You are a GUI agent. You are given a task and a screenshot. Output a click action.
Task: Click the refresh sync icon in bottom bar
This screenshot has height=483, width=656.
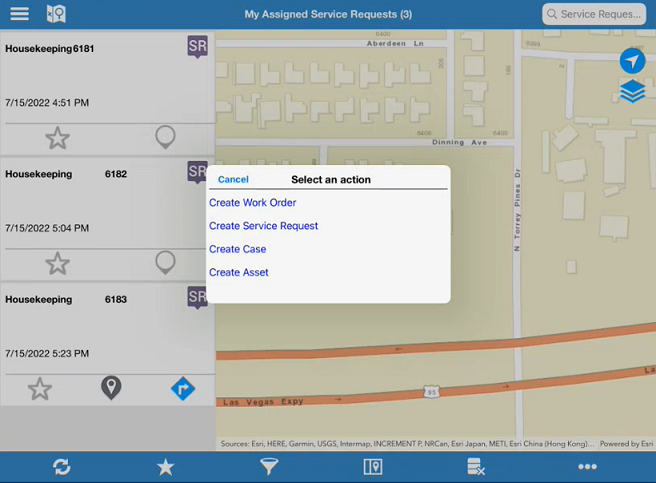click(62, 467)
